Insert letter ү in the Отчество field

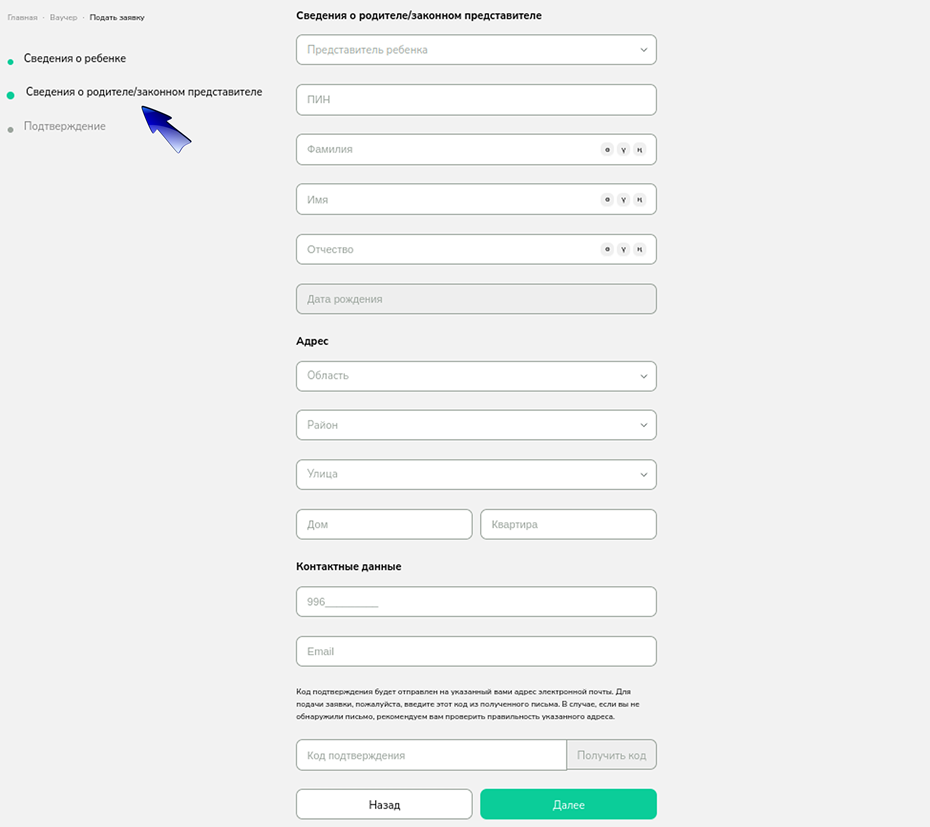click(623, 249)
